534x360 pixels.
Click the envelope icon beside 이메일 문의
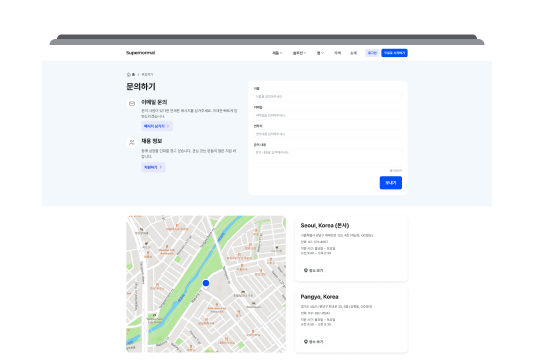[132, 103]
